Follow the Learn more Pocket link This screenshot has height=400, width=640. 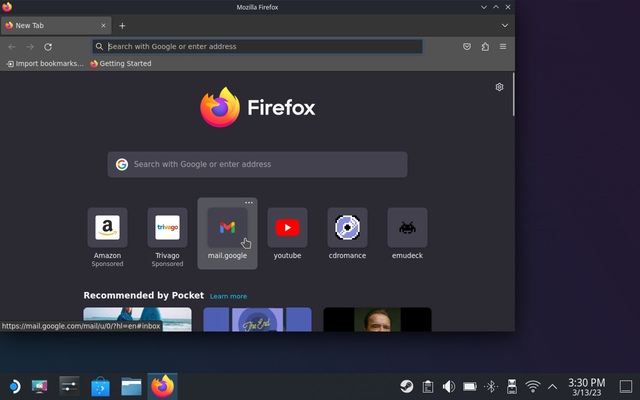tap(228, 296)
